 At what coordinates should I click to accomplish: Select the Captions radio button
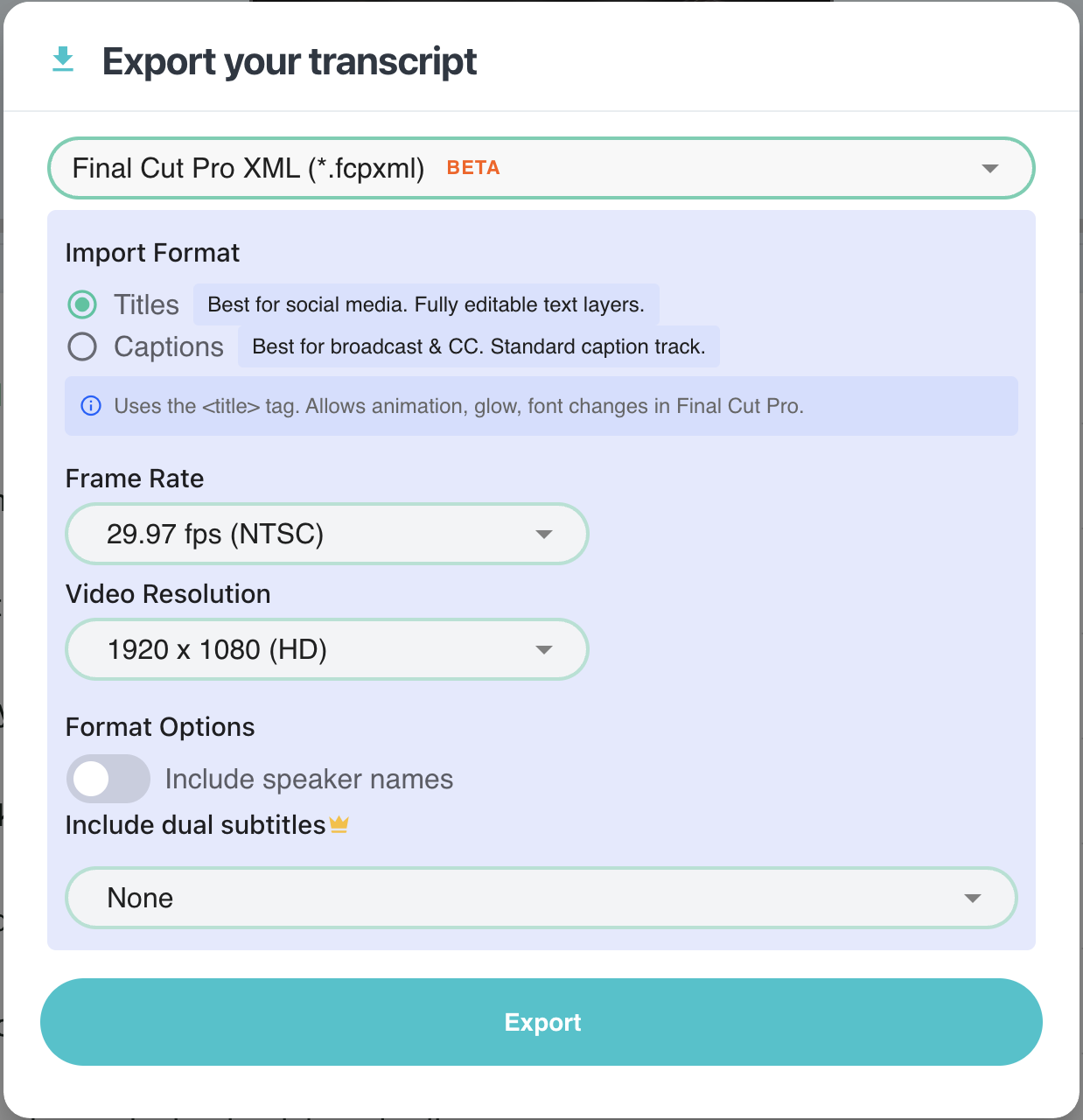click(x=82, y=346)
